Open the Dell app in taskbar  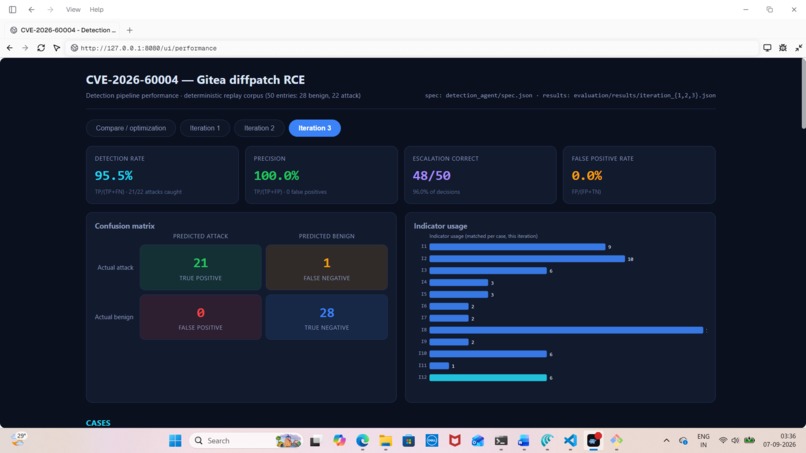(x=432, y=441)
